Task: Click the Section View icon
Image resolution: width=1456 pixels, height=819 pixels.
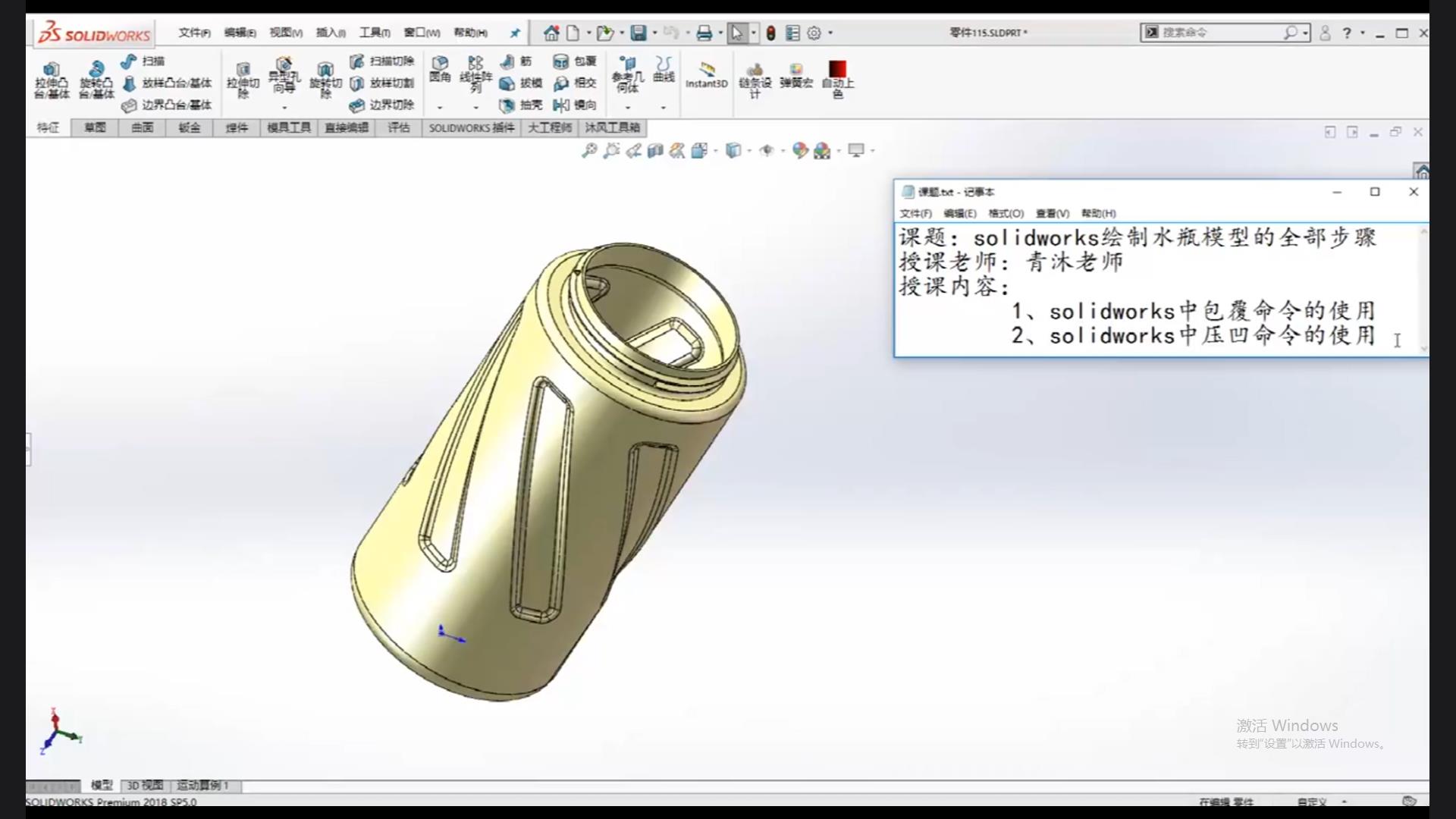Action: pyautogui.click(x=655, y=150)
